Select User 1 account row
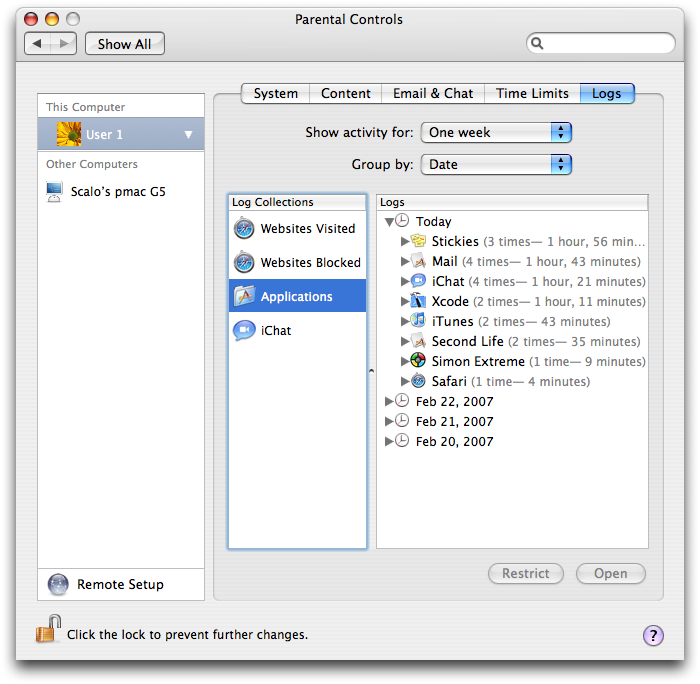Screen dimensions: 700x684 point(121,134)
